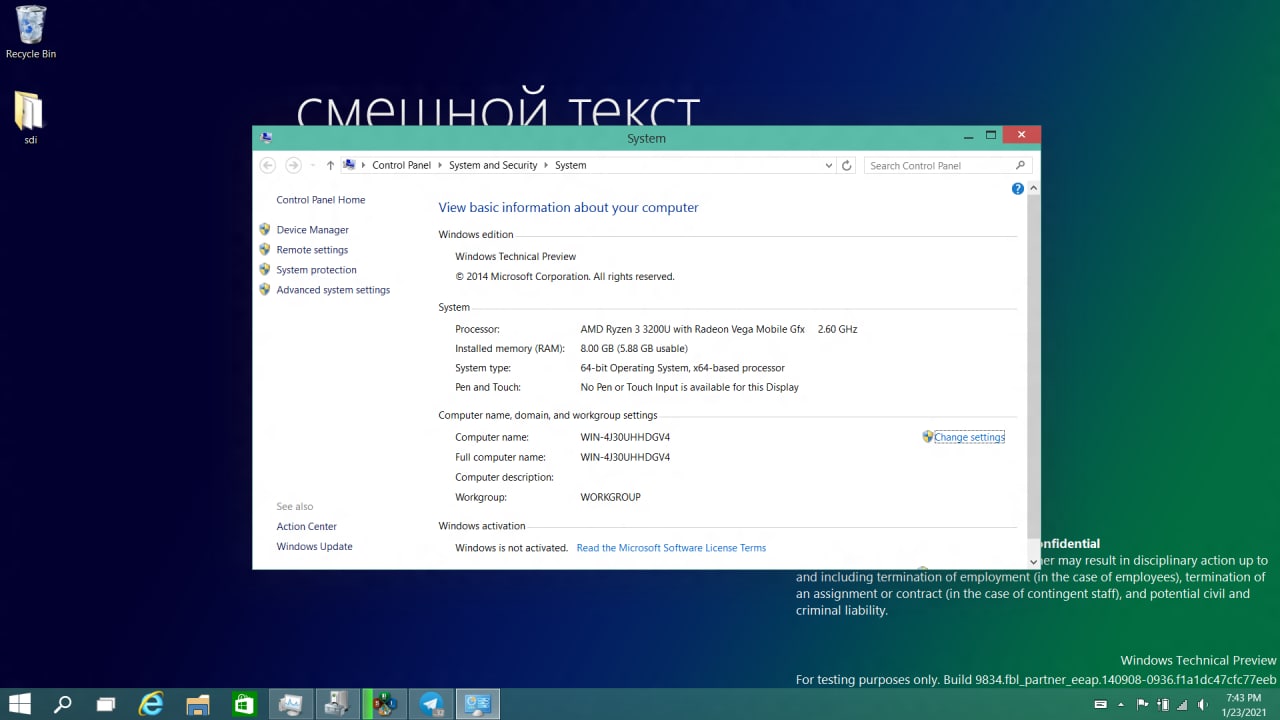Click 'Windows Technical Preview' edition text
The height and width of the screenshot is (720, 1280).
tap(516, 257)
